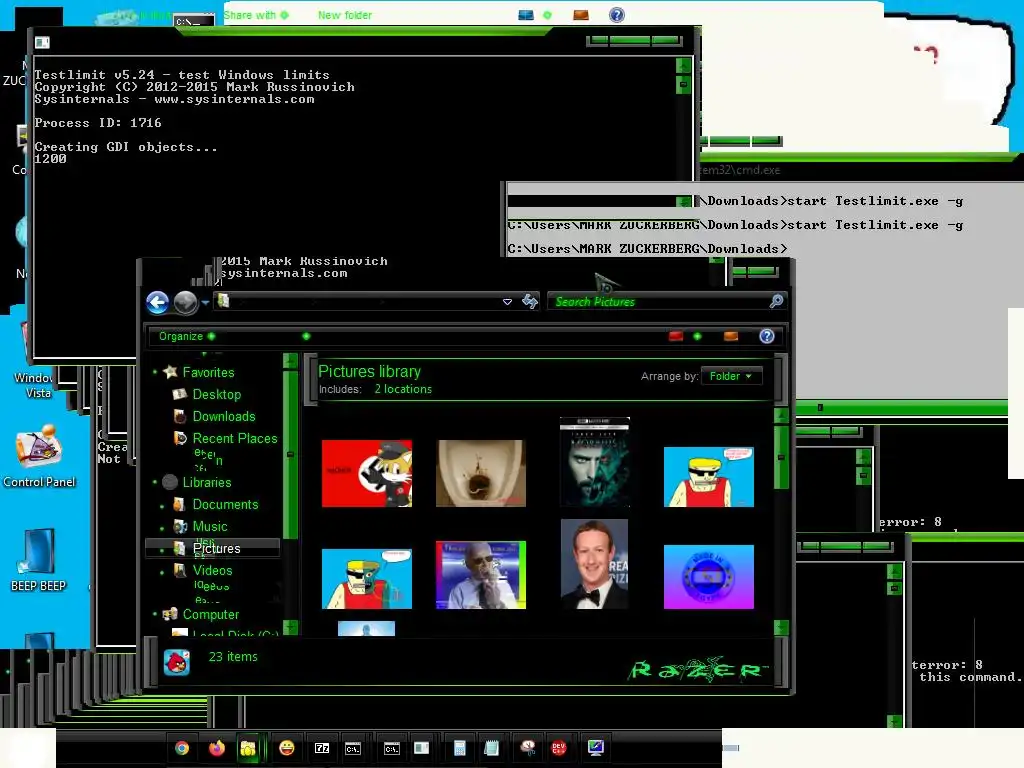Open the Organize menu
This screenshot has height=768, width=1024.
(x=187, y=336)
